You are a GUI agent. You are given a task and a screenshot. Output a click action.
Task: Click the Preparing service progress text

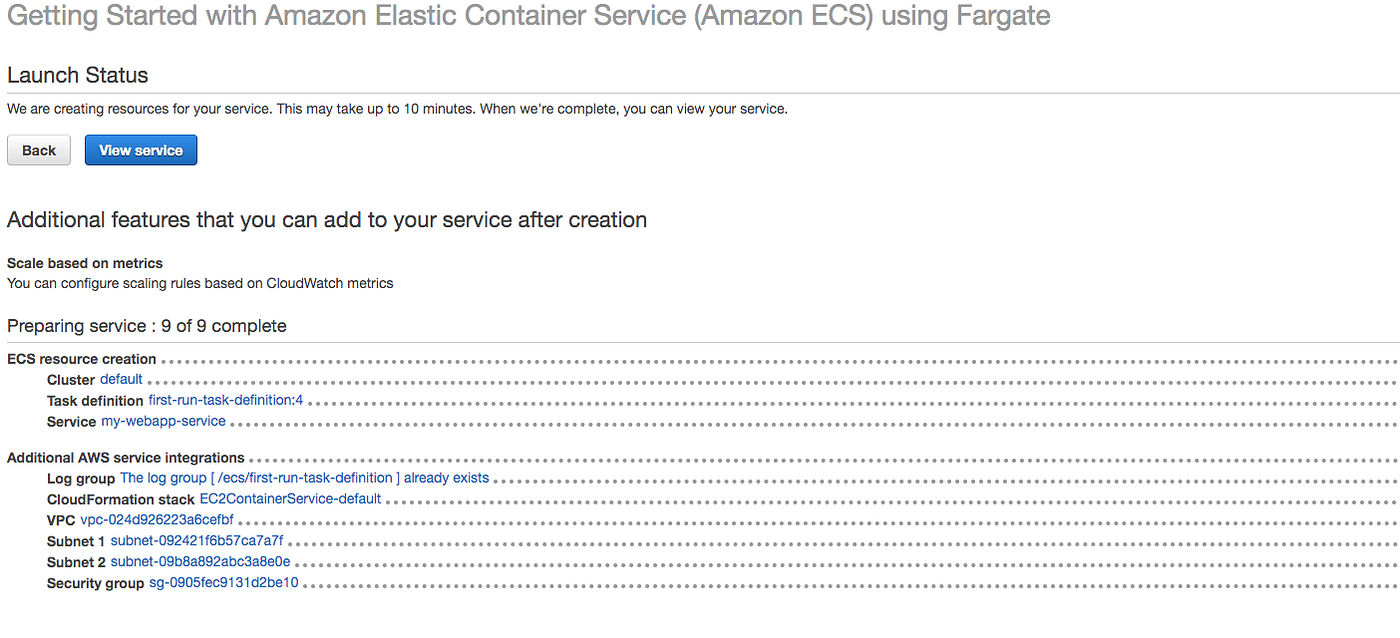pyautogui.click(x=147, y=326)
